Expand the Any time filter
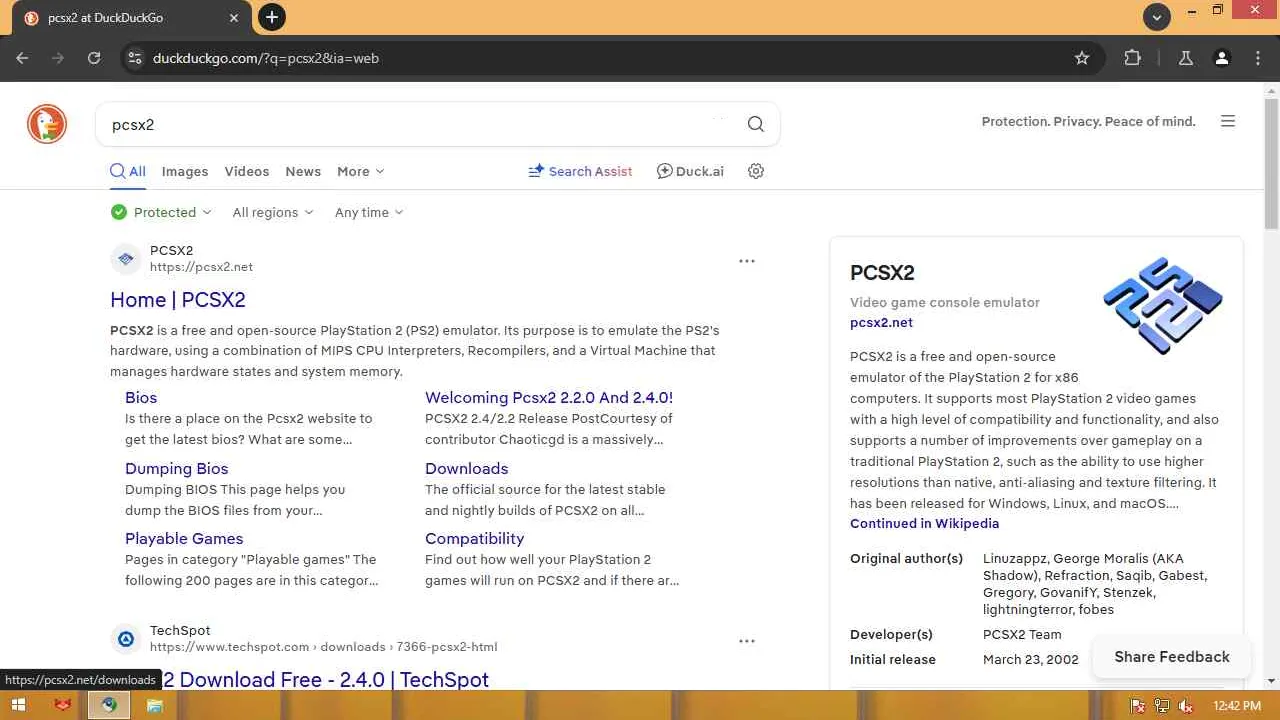 369,212
